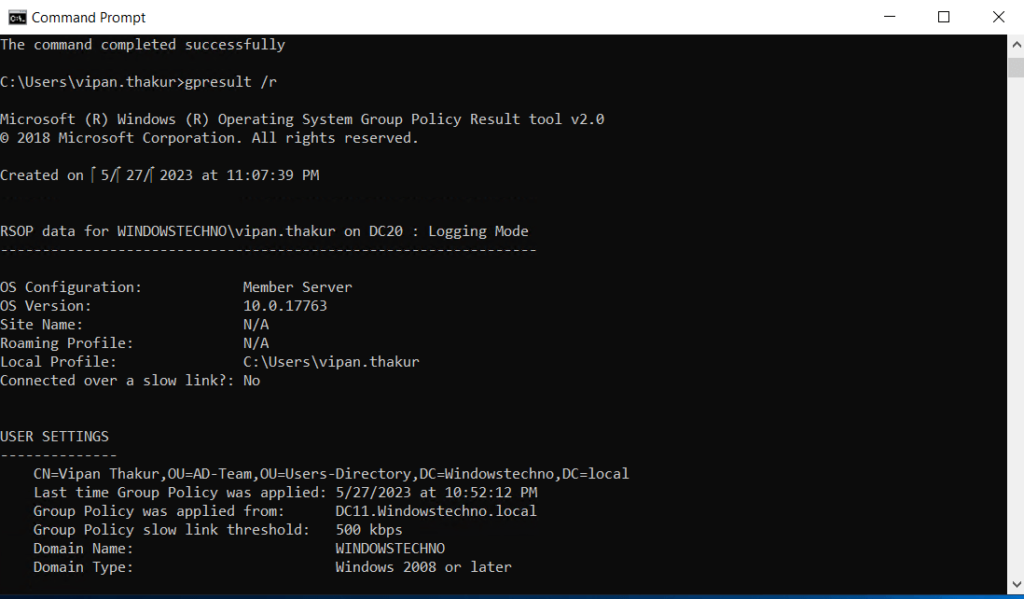Image resolution: width=1024 pixels, height=599 pixels.
Task: Click "The command completed successfully" line
Action: click(142, 44)
